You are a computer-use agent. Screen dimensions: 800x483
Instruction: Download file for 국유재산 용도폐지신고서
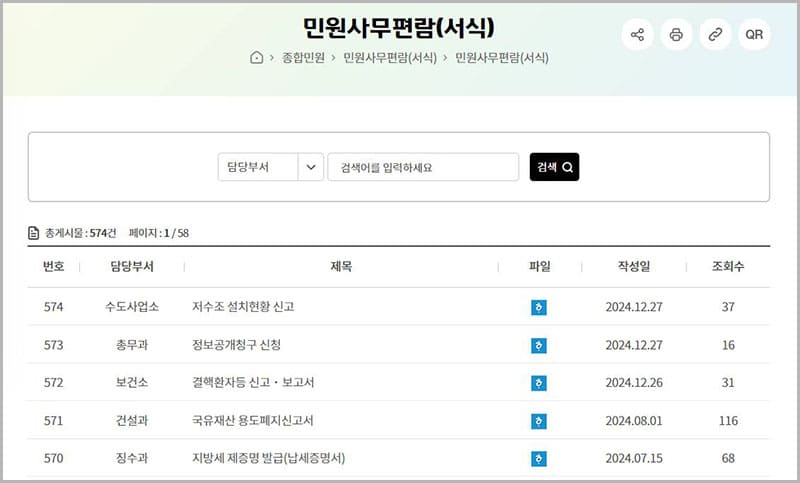[x=539, y=421]
